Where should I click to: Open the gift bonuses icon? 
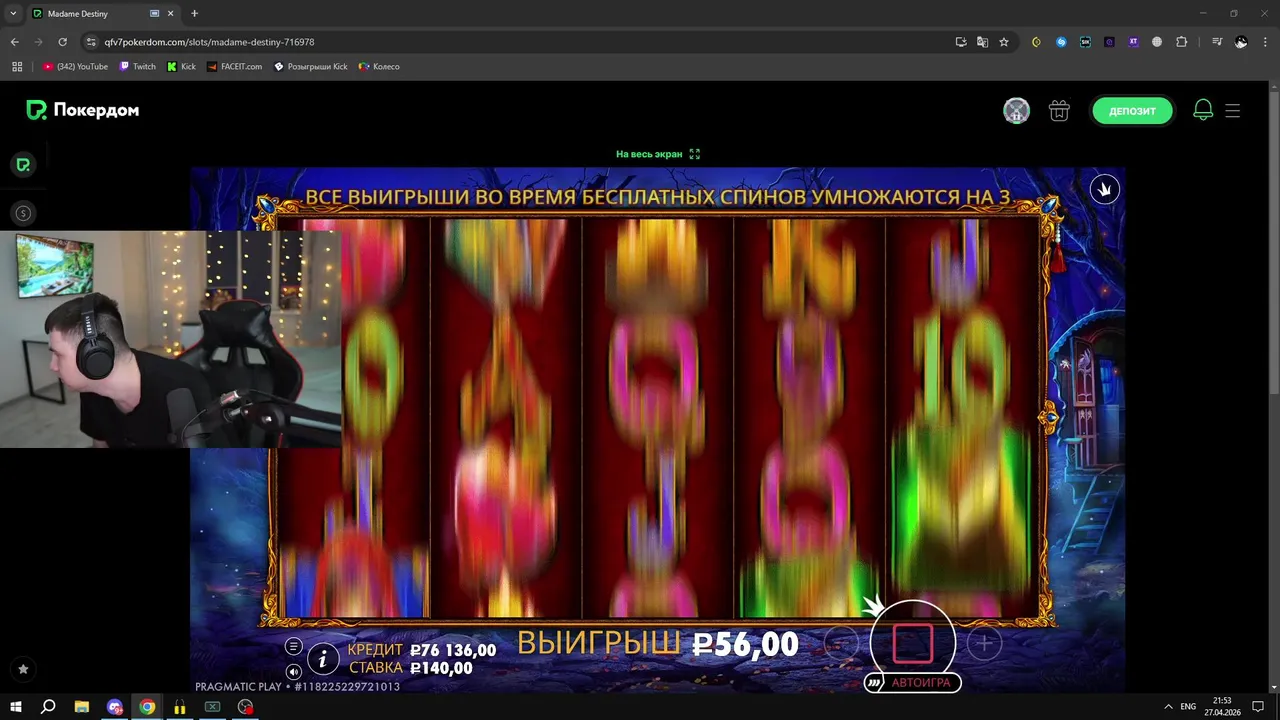pos(1059,111)
